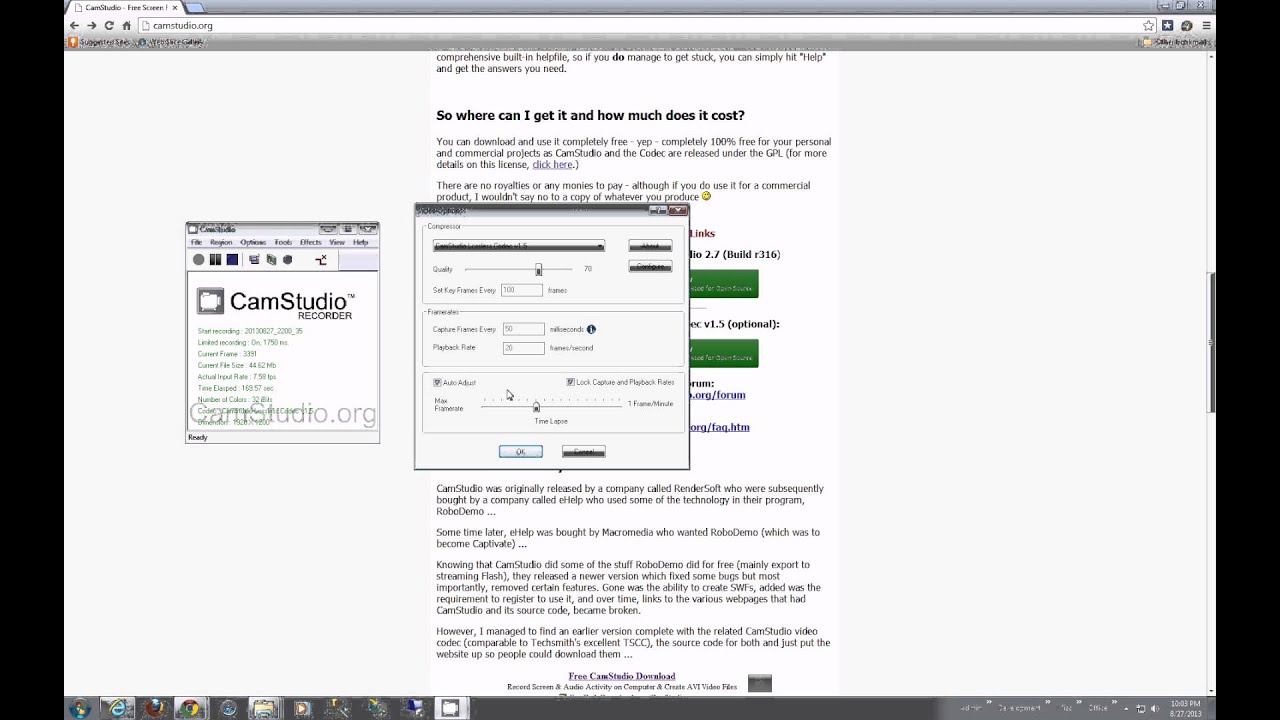The width and height of the screenshot is (1280, 720).
Task: Pause the CamStudio recording
Action: 215,260
